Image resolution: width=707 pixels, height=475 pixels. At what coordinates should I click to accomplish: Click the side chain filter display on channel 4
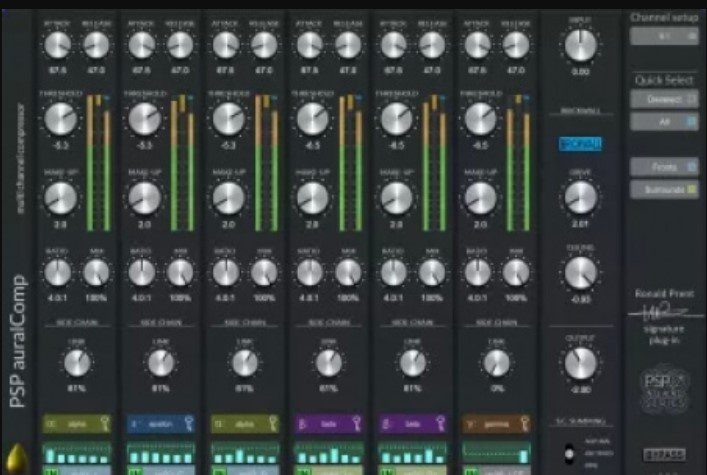coord(329,453)
